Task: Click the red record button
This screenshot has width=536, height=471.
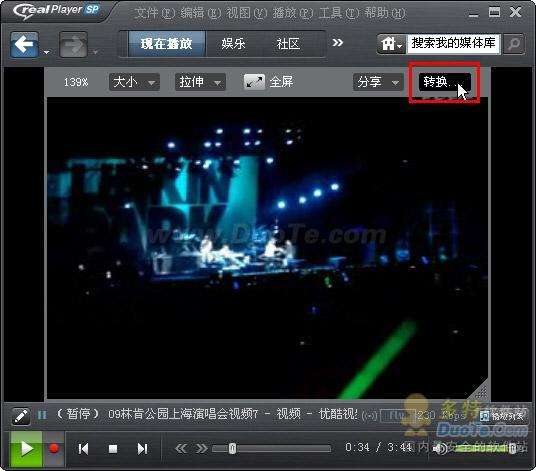Action: pos(54,448)
